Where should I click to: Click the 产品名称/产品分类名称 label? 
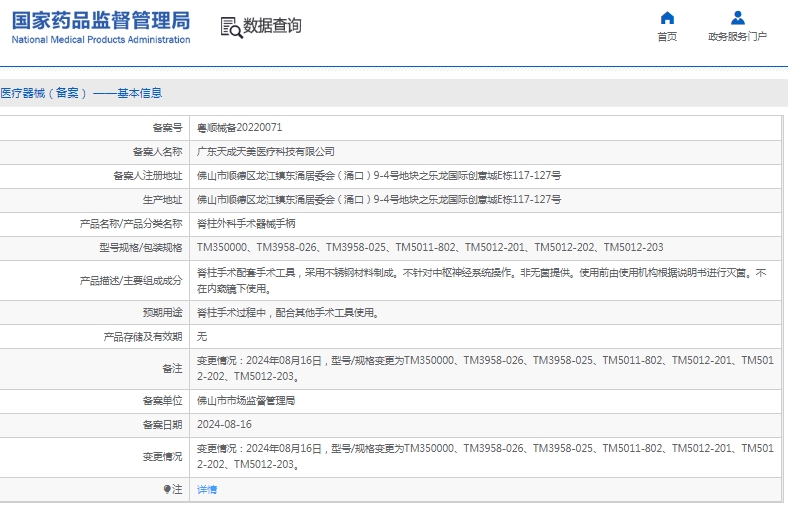(x=131, y=224)
